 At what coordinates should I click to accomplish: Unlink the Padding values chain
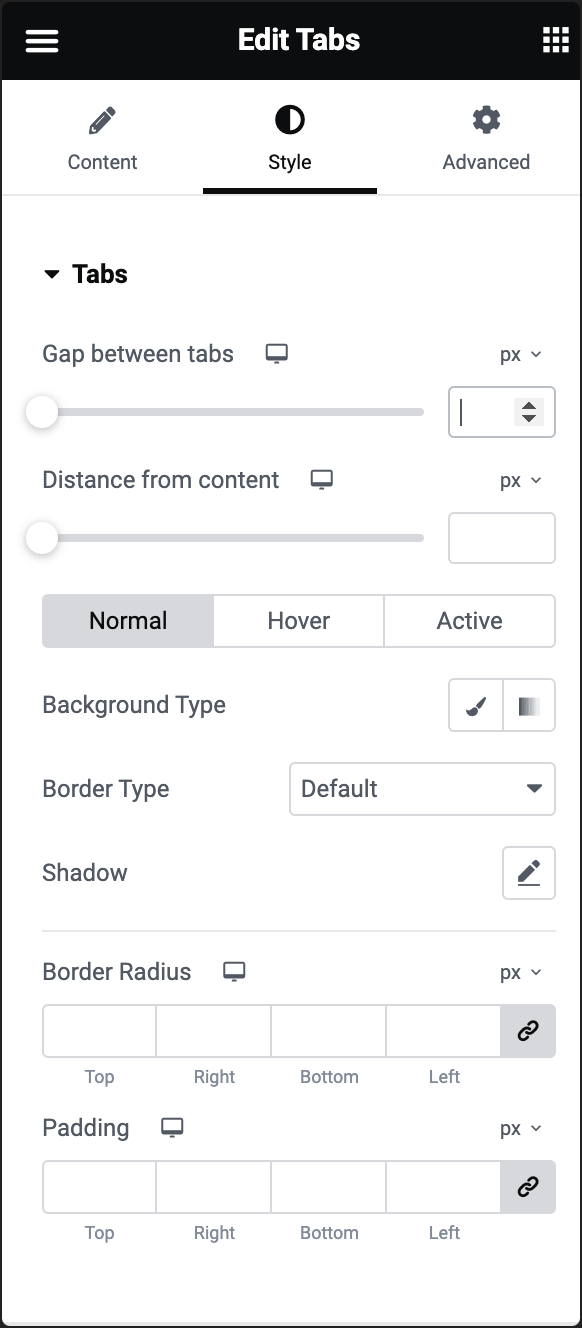tap(528, 1187)
